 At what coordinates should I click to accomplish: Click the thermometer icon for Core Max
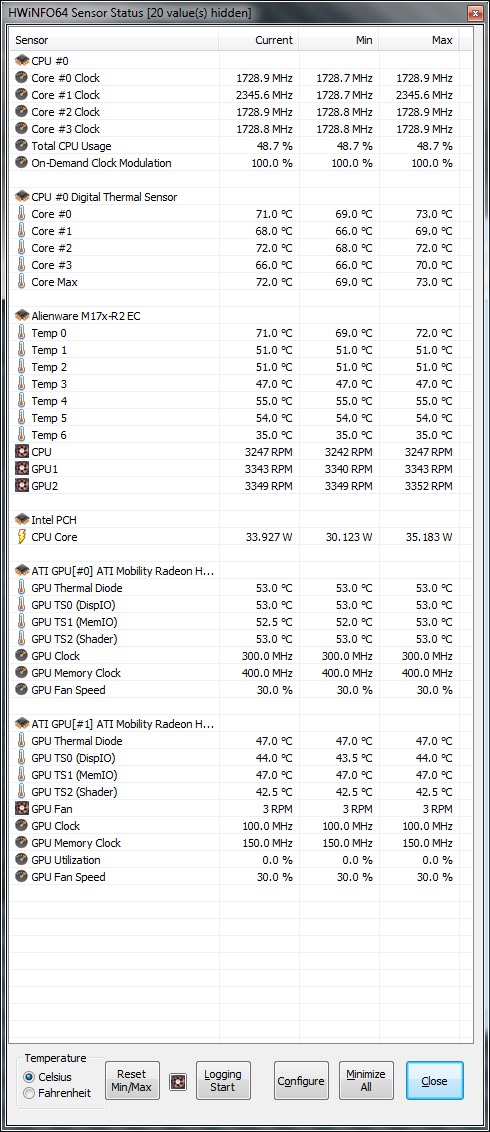point(21,282)
